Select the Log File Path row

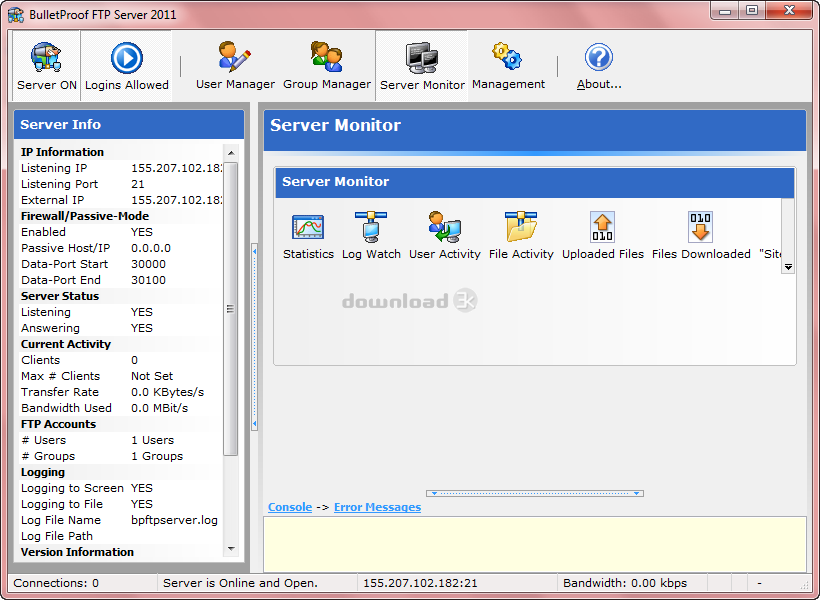point(121,536)
